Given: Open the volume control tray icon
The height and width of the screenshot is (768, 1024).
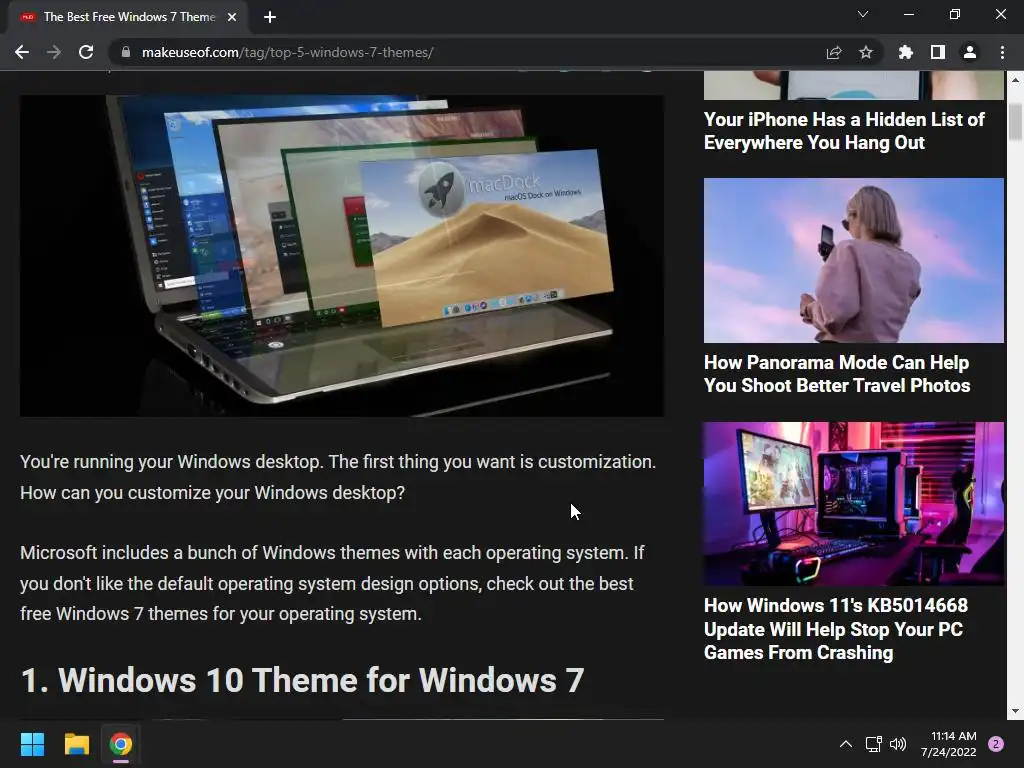Looking at the screenshot, I should click(x=899, y=744).
